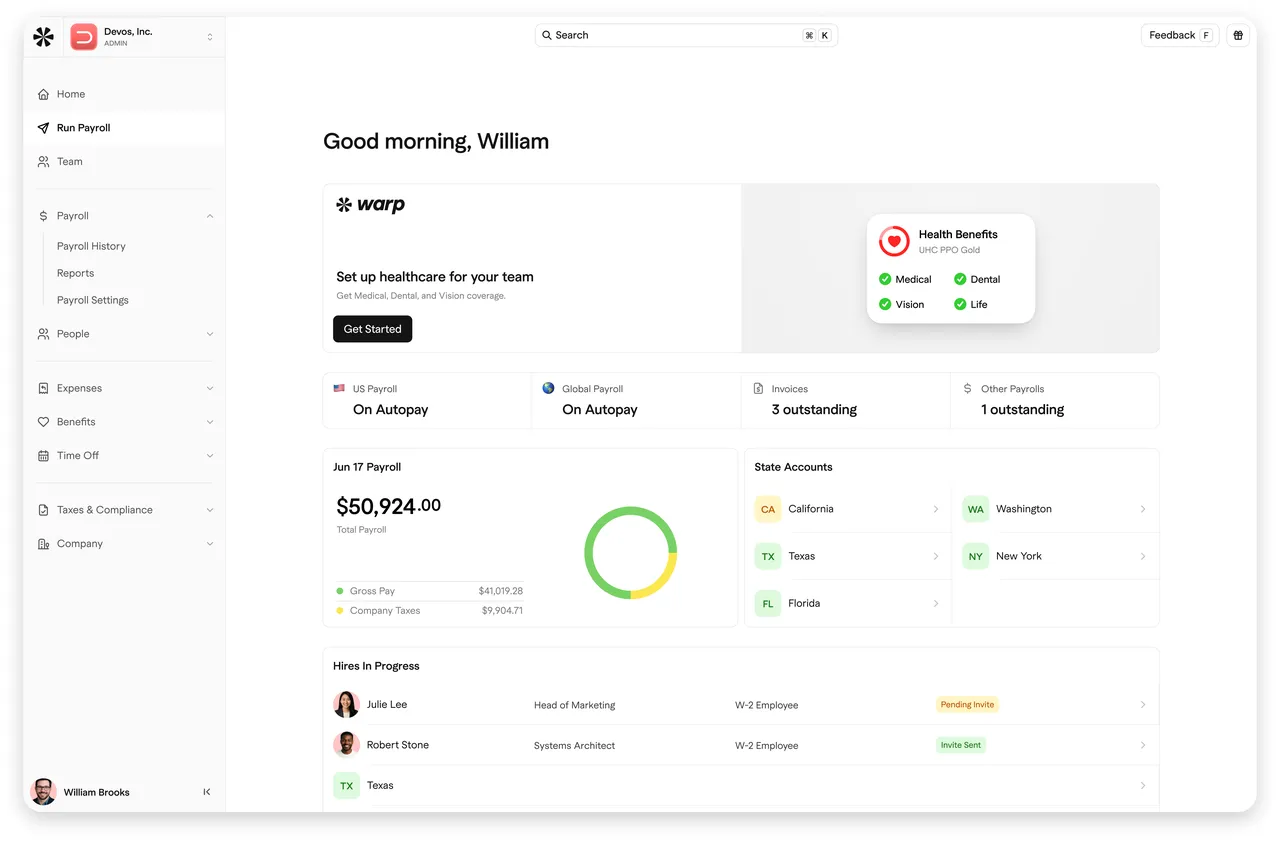Open Payroll History in sidebar

[91, 246]
